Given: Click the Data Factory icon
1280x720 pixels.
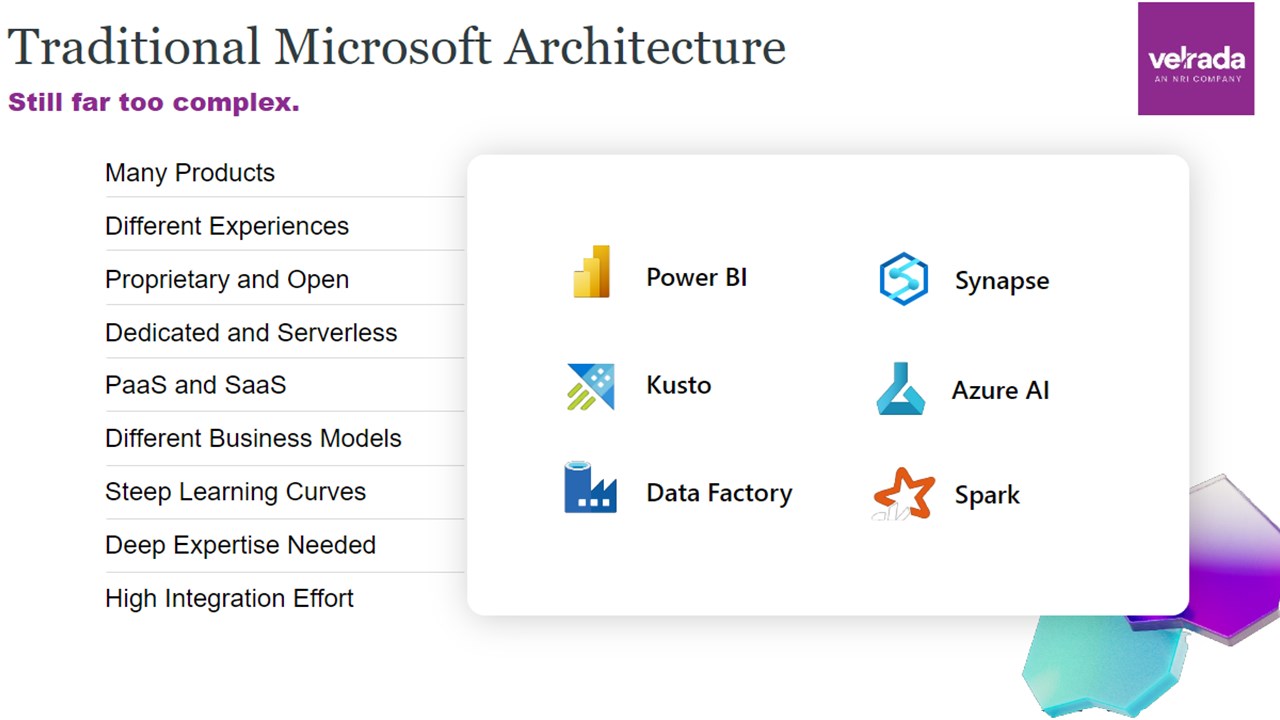Looking at the screenshot, I should pos(590,488).
